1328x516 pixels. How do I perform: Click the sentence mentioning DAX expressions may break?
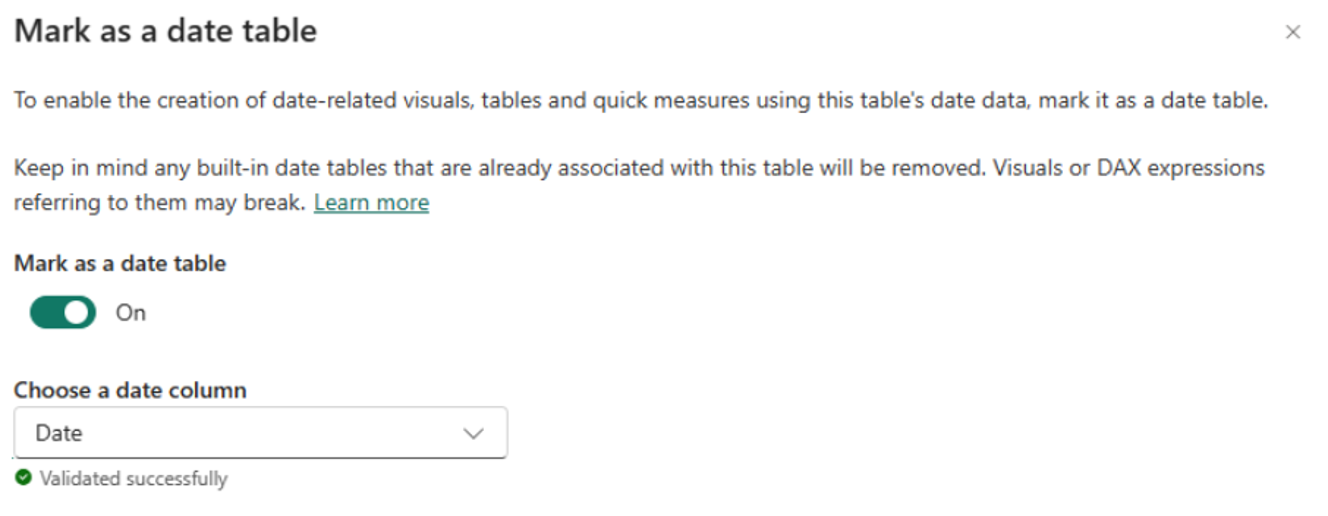point(640,184)
